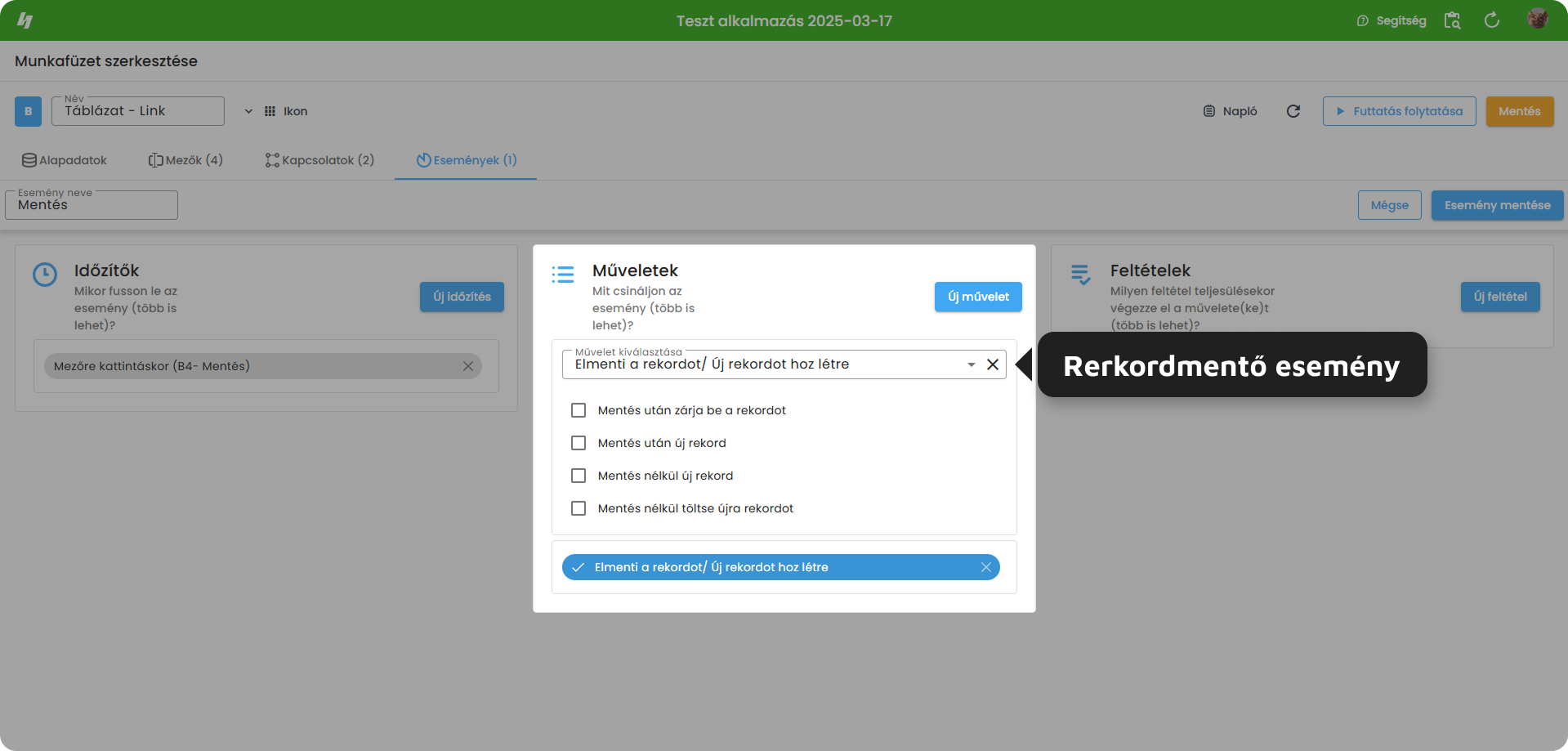Toggle Mentés nélkül új rekord checkbox

(x=579, y=476)
